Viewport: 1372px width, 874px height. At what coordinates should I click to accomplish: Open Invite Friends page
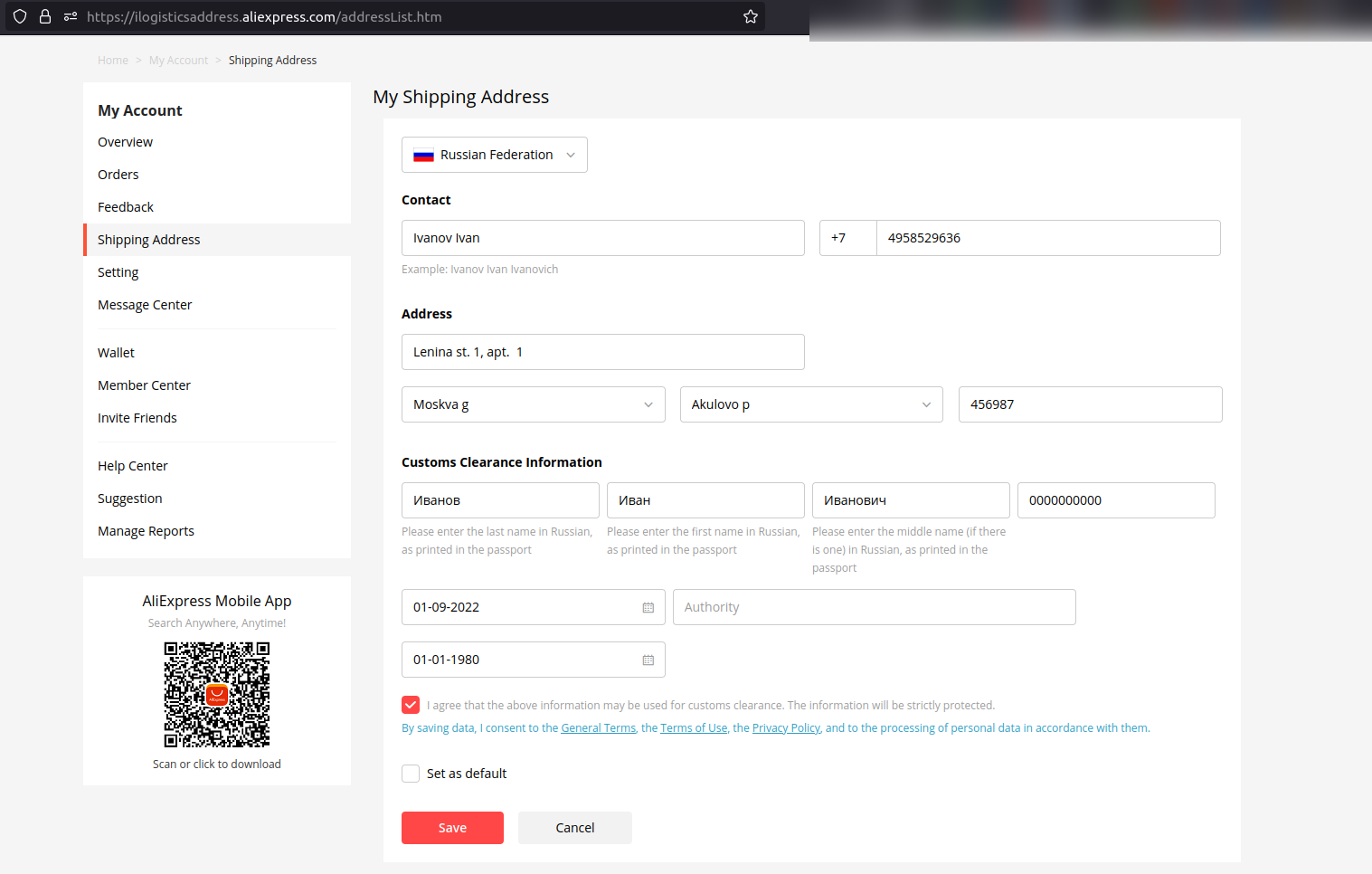point(137,418)
